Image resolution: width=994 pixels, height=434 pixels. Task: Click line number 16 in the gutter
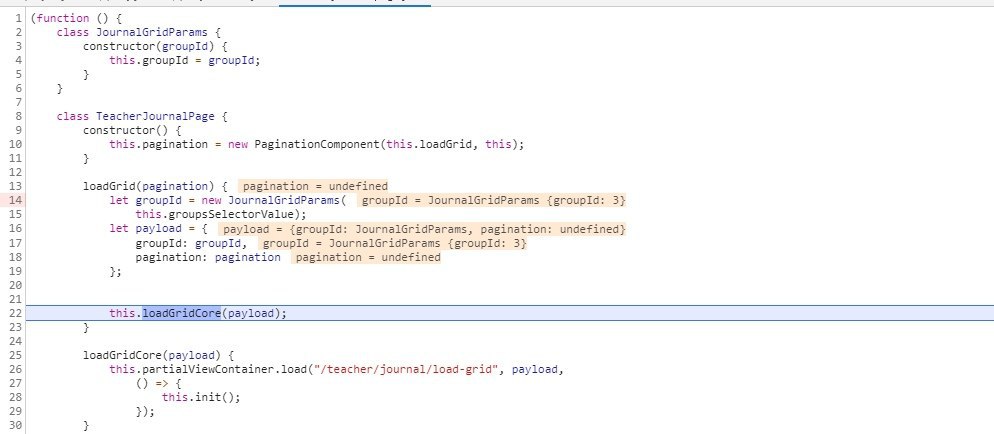tap(16, 229)
